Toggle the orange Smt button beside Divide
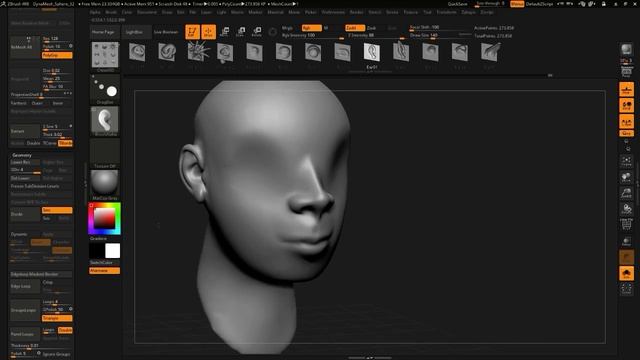640x360 pixels. click(x=57, y=210)
